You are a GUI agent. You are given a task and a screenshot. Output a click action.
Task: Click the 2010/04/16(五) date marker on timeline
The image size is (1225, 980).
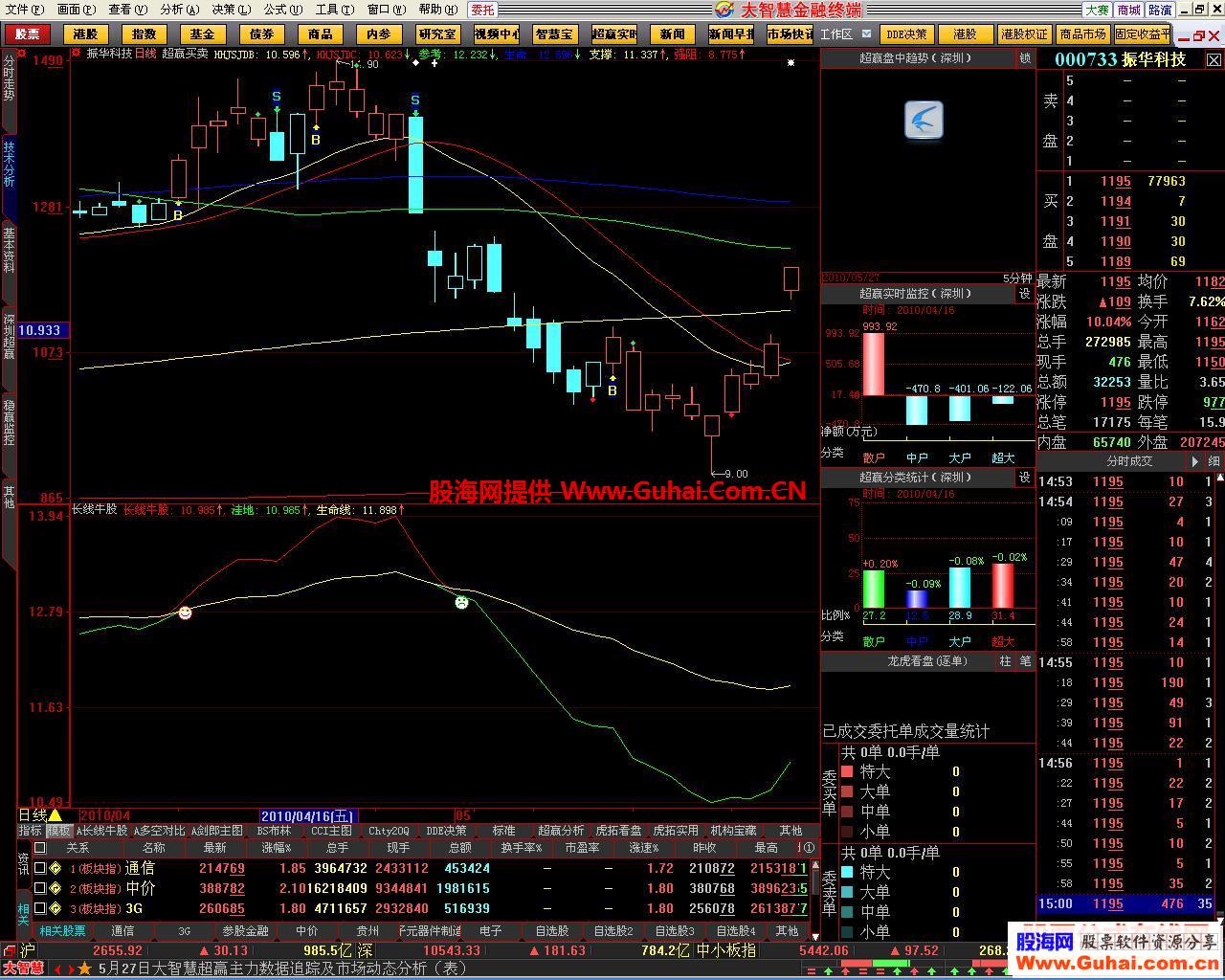point(308,816)
